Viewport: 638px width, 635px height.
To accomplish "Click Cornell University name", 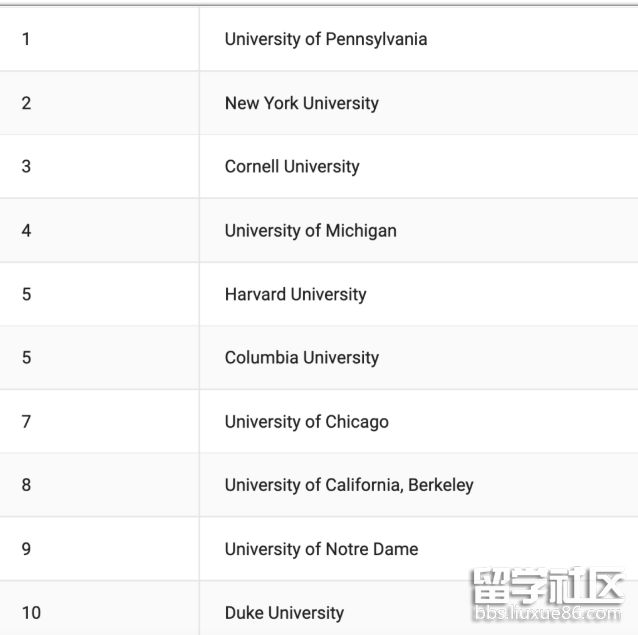I will point(292,167).
